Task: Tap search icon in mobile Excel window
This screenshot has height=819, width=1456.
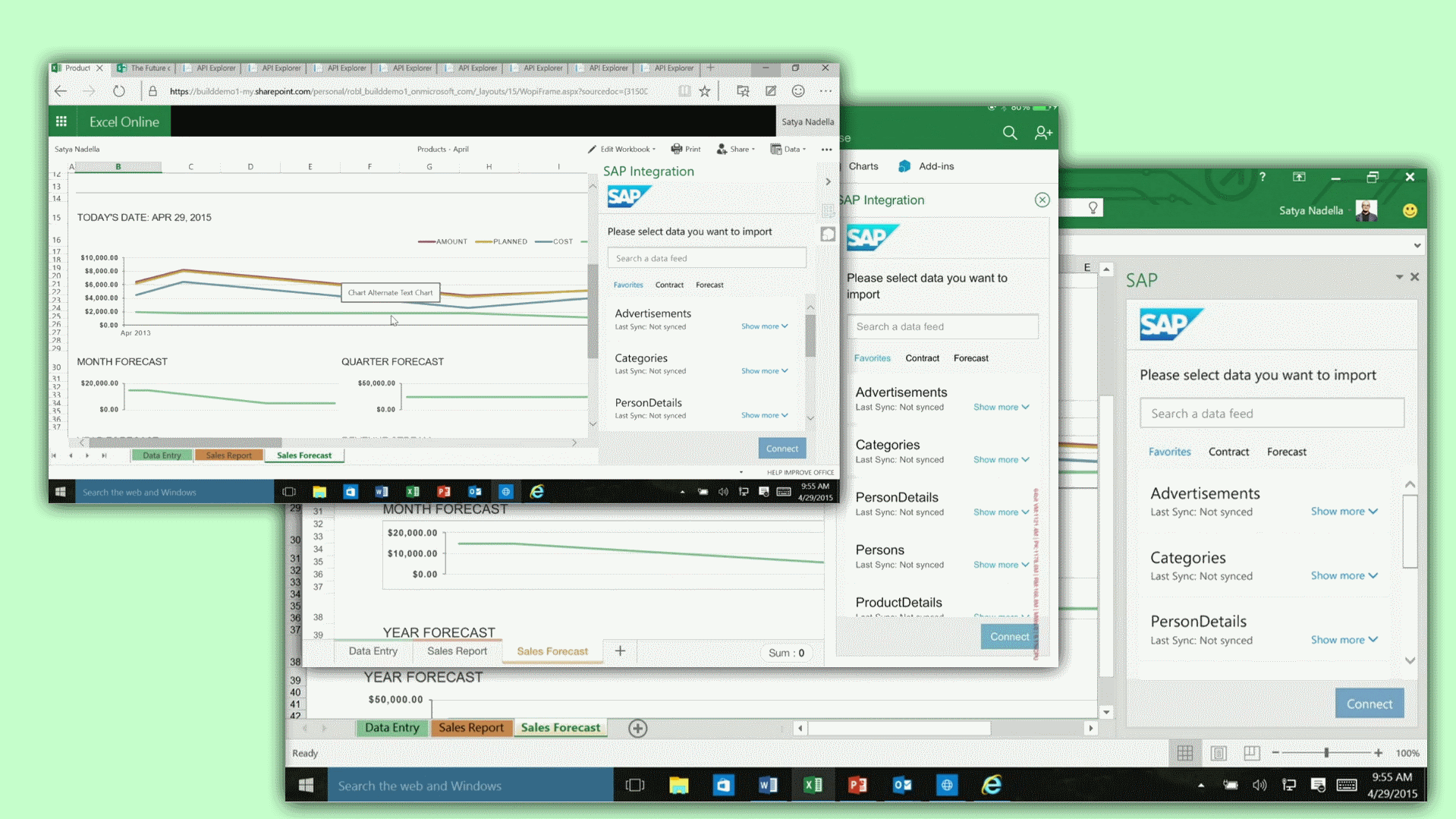Action: point(1010,133)
